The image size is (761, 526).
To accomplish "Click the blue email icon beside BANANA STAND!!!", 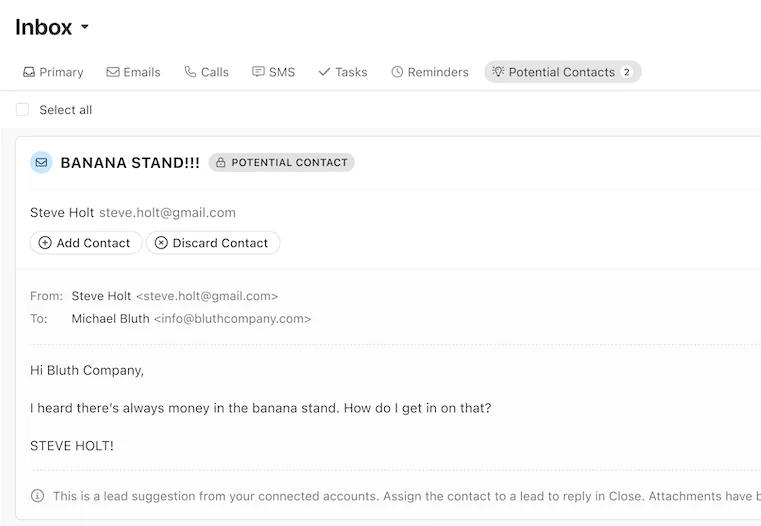I will coord(41,163).
